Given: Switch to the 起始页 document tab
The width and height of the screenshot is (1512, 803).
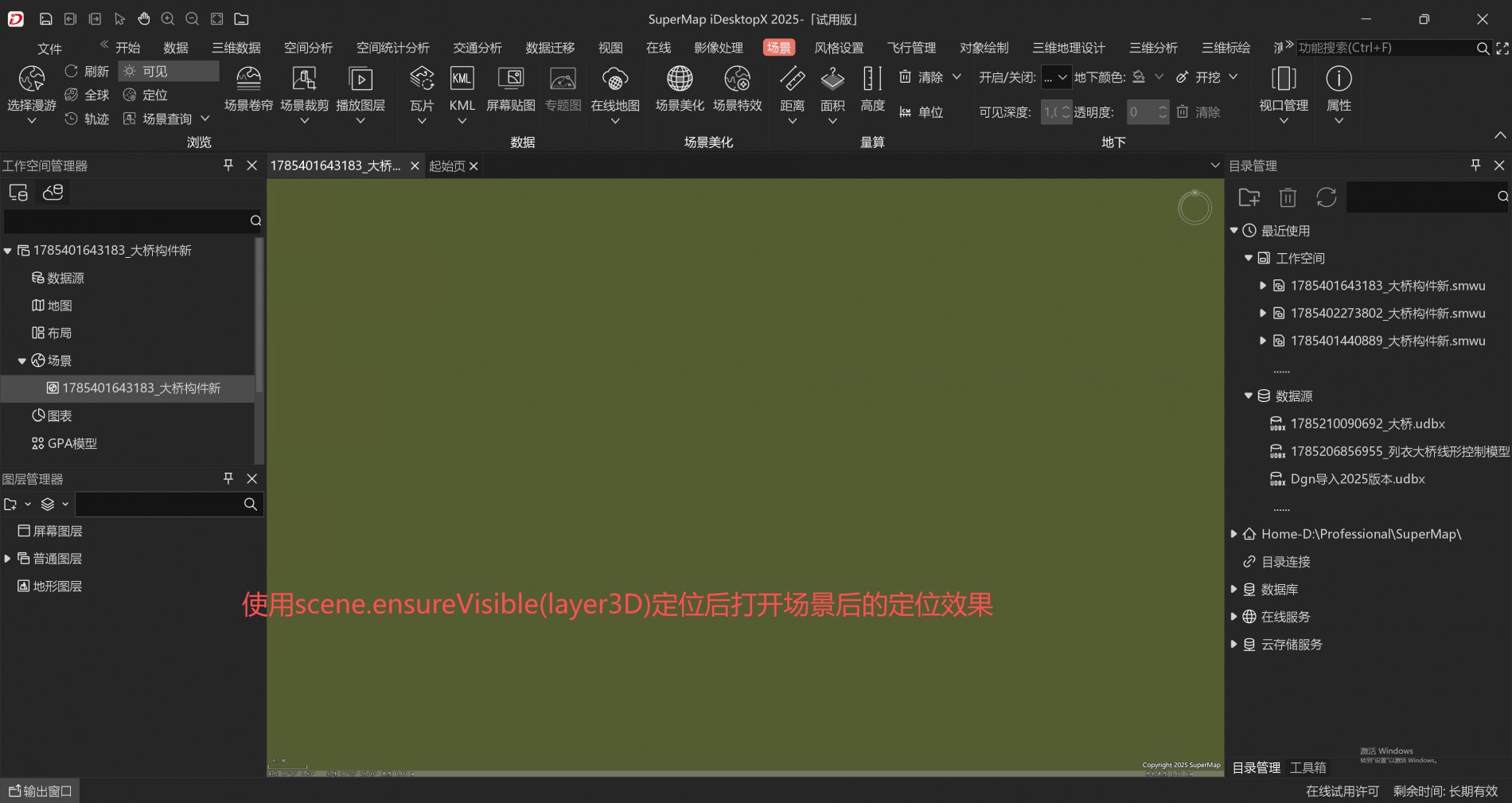Looking at the screenshot, I should (x=447, y=166).
